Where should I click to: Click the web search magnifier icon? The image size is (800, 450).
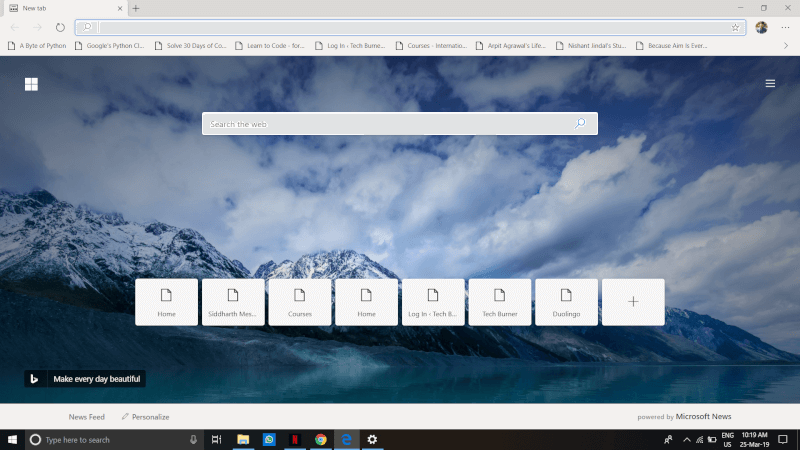(580, 123)
